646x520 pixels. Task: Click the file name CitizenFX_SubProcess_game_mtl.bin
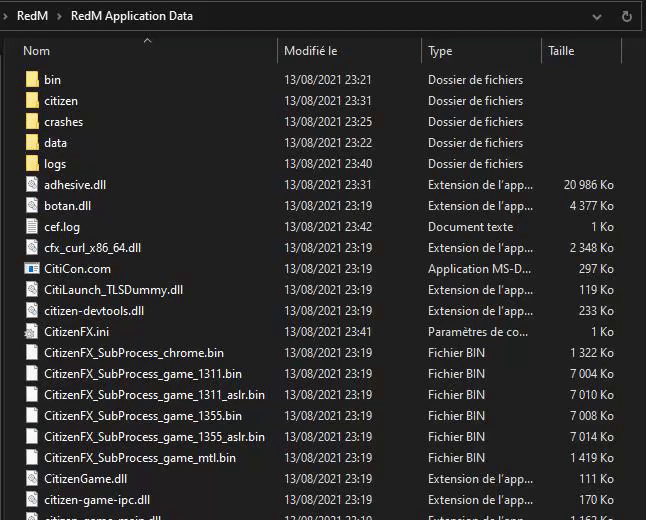tap(140, 458)
